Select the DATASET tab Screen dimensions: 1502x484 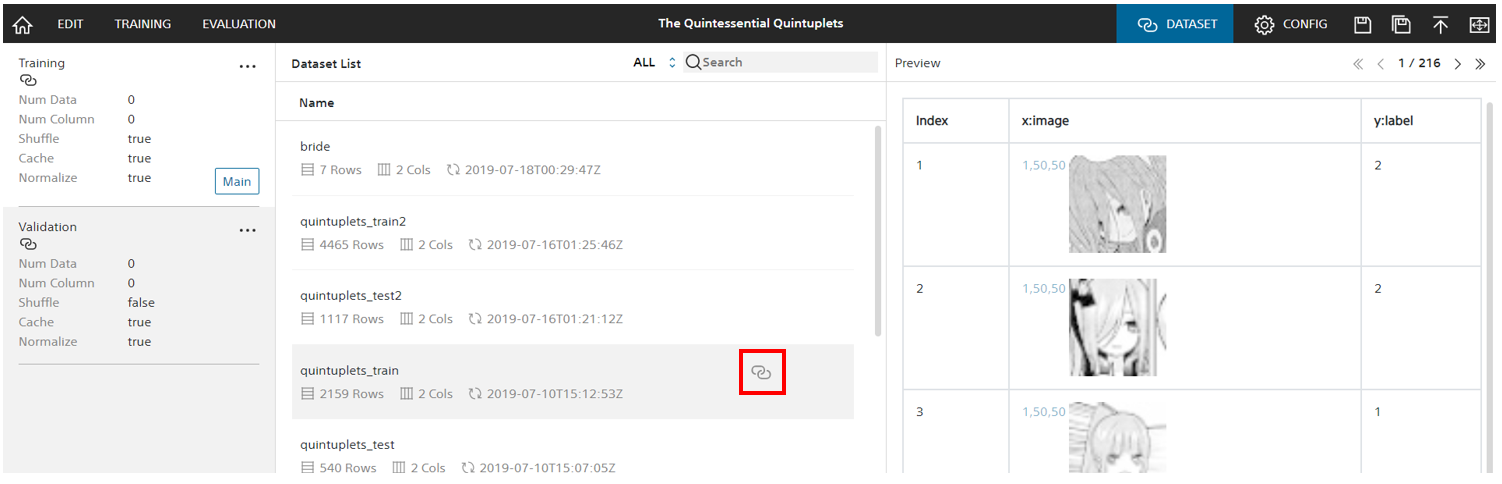tap(1175, 24)
